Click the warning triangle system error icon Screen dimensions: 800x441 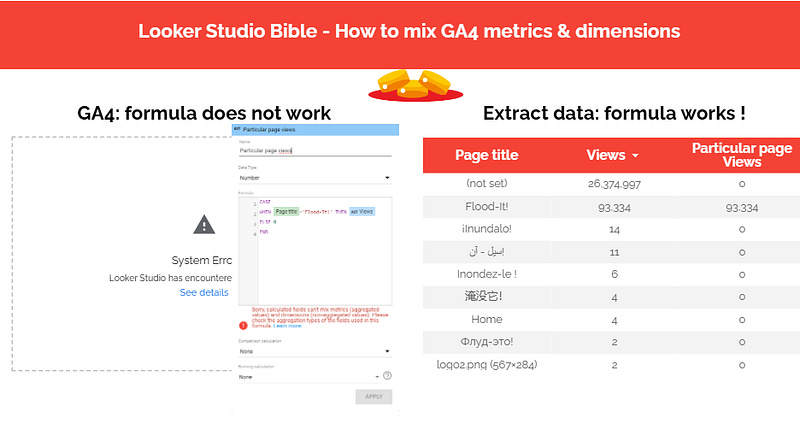click(204, 225)
